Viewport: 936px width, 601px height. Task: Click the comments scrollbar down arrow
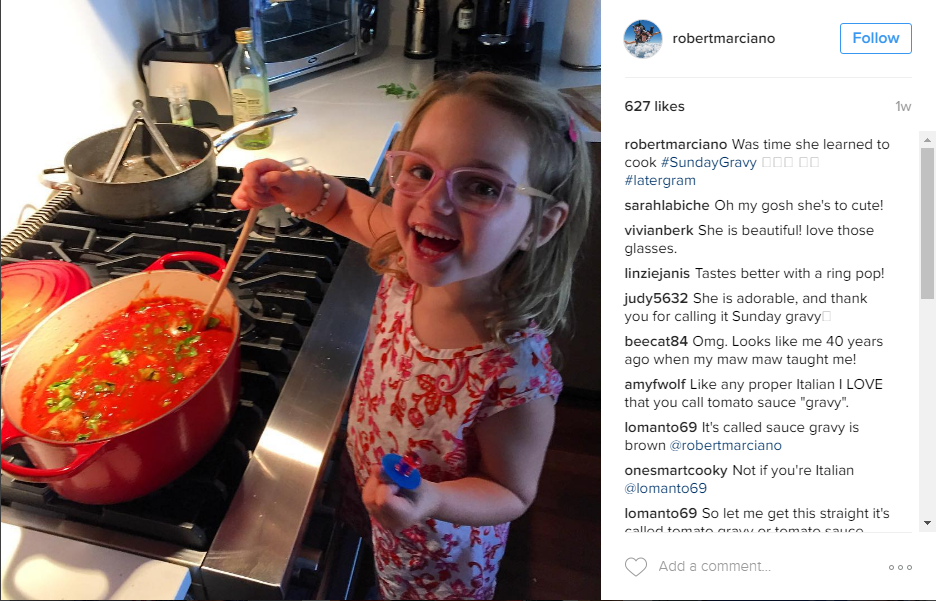(927, 523)
